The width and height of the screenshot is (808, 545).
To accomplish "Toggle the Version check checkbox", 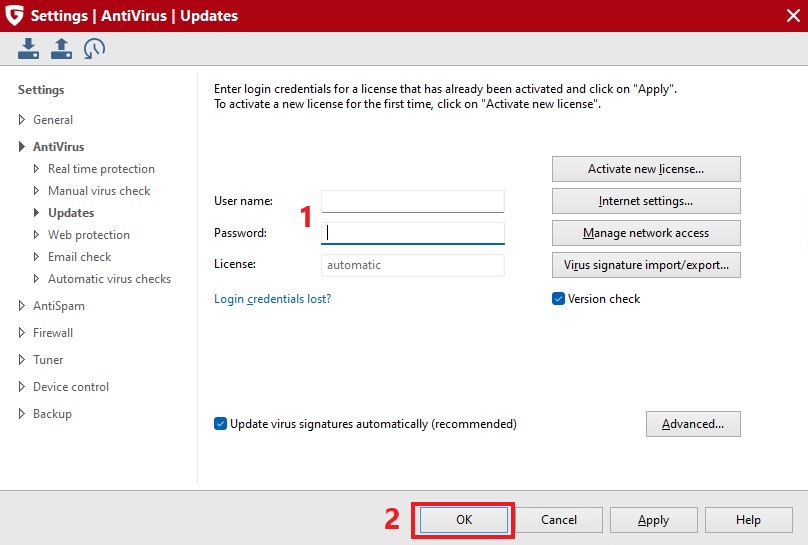I will tap(558, 299).
